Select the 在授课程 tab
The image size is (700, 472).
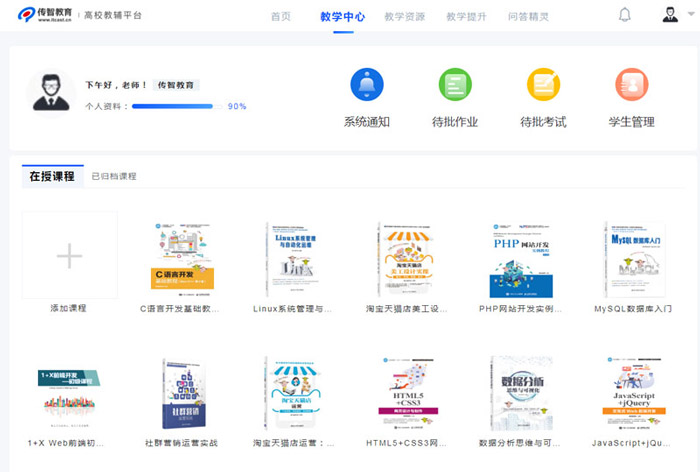click(52, 176)
